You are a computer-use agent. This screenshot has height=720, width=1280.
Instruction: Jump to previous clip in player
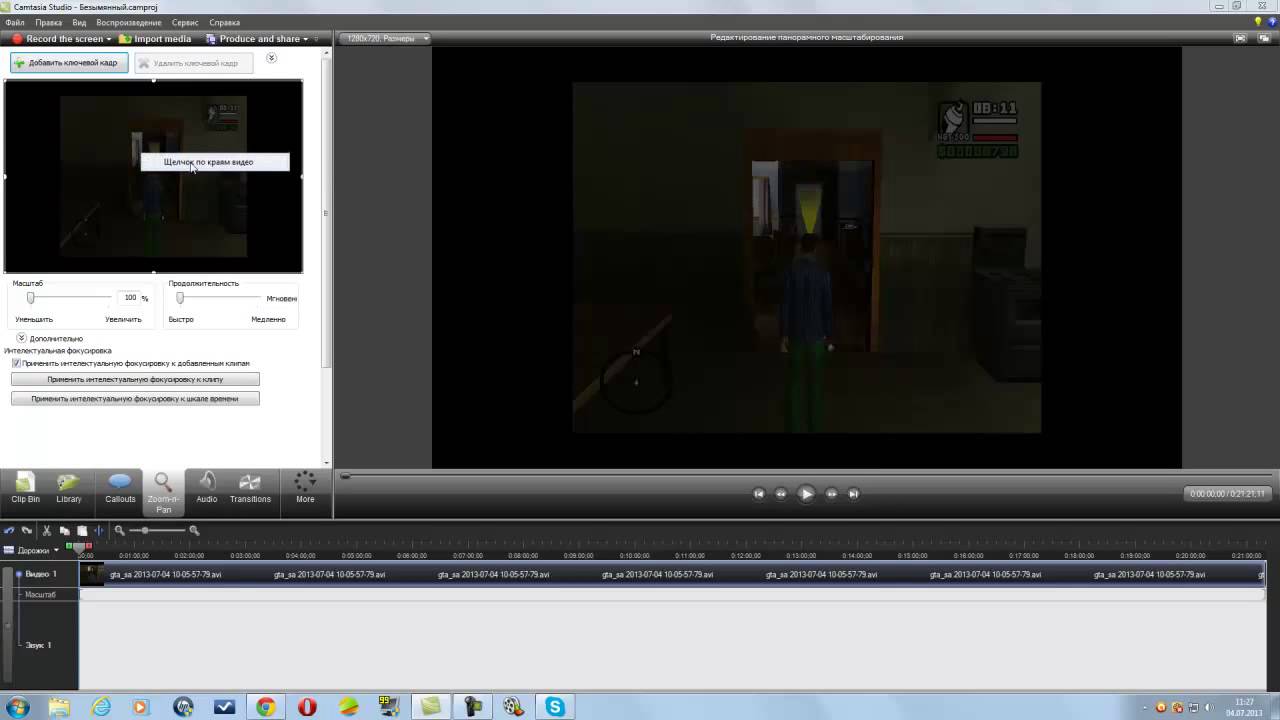point(758,493)
